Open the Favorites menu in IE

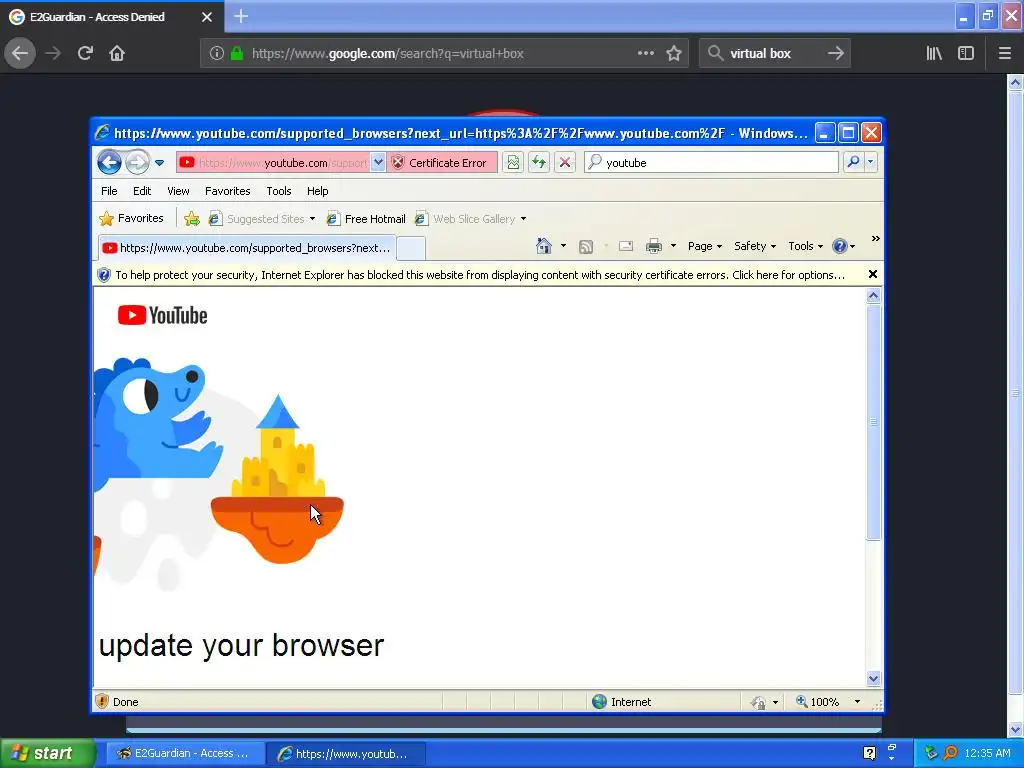click(227, 191)
